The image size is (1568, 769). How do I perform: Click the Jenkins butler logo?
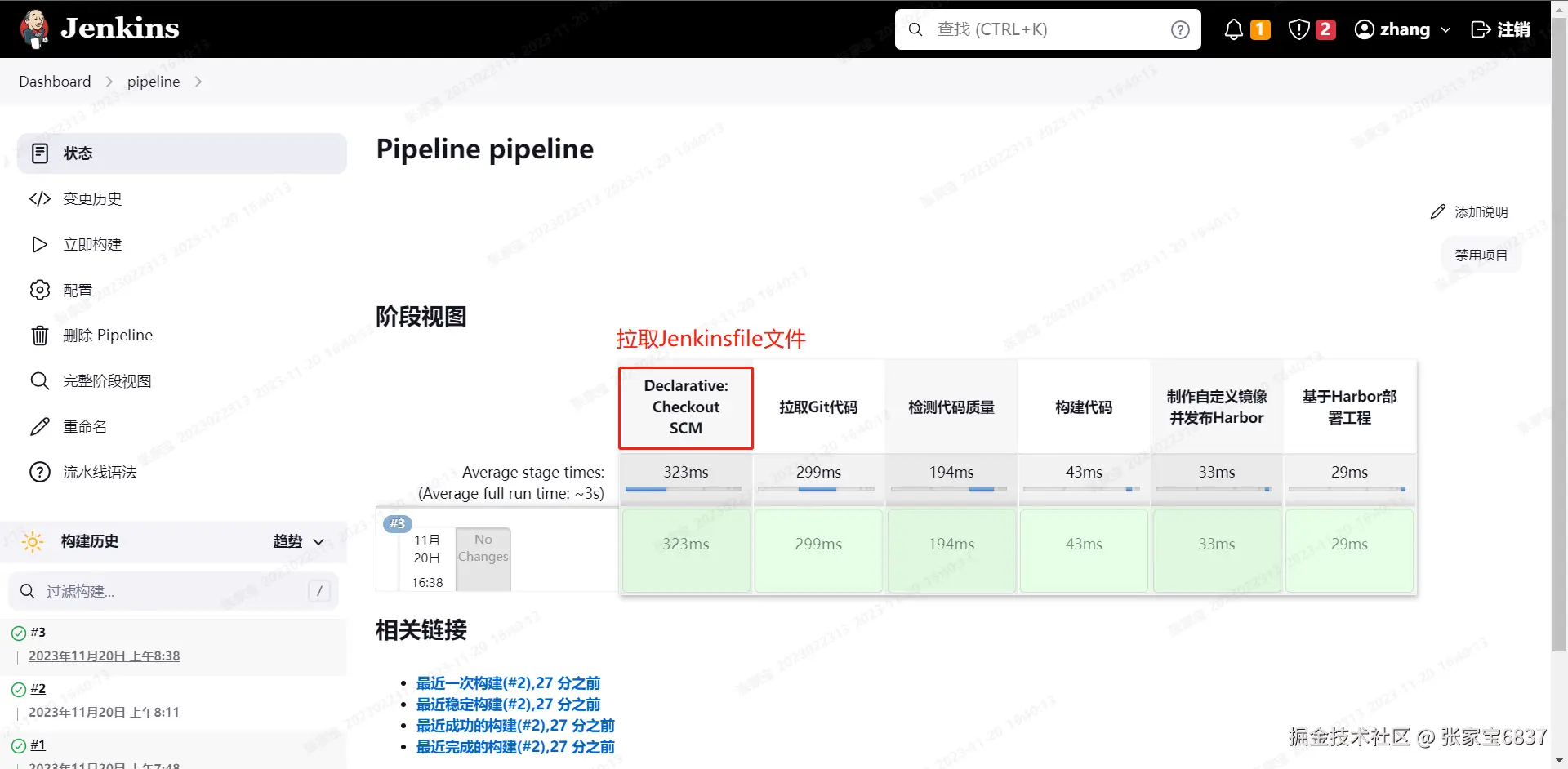(x=34, y=29)
